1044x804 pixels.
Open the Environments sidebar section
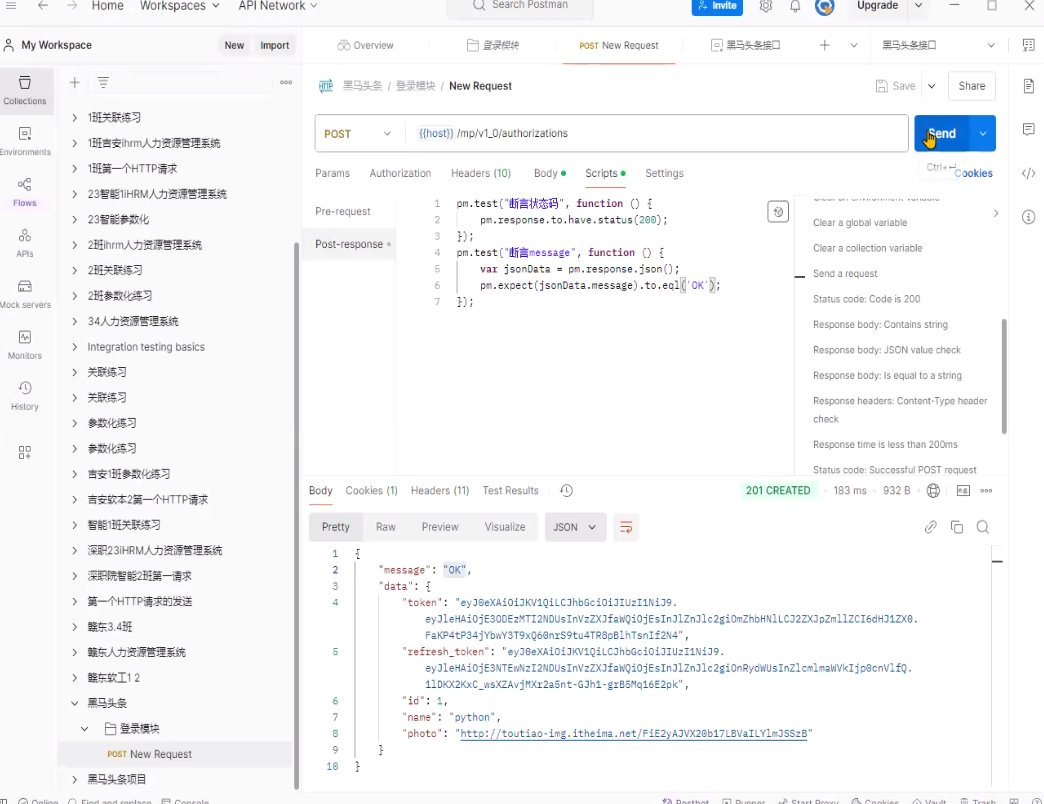click(x=25, y=141)
